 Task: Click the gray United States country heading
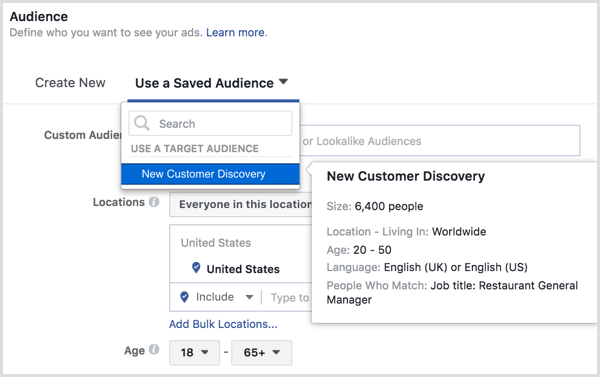216,243
